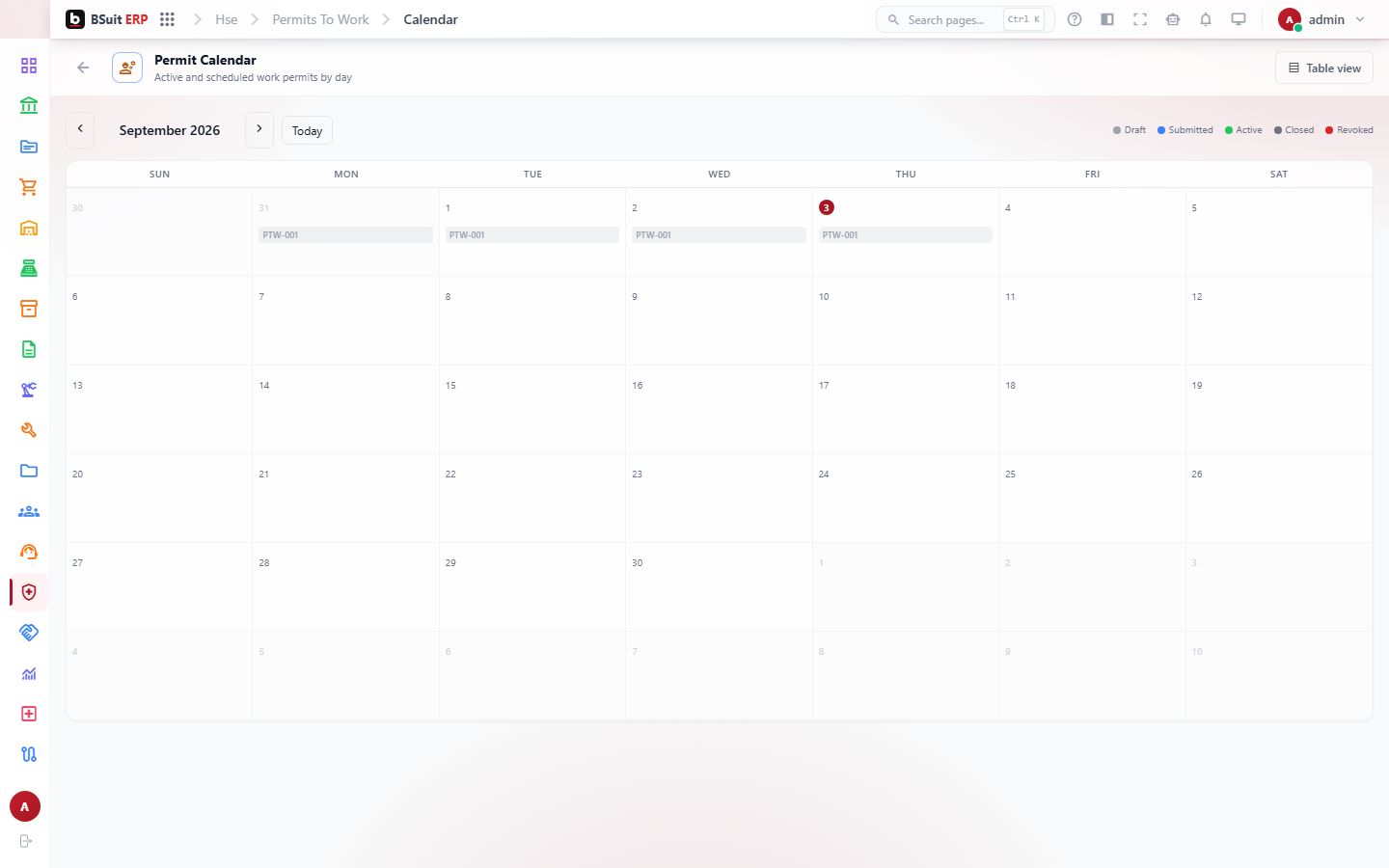Go back with the arrow button
The width and height of the screenshot is (1389, 868).
click(83, 68)
